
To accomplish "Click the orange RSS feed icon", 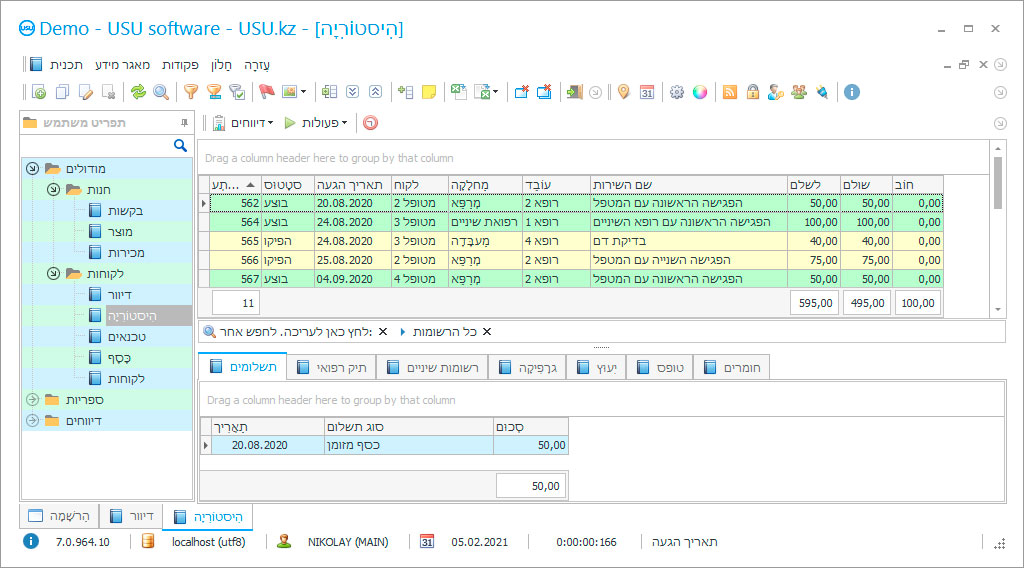I will pos(730,92).
